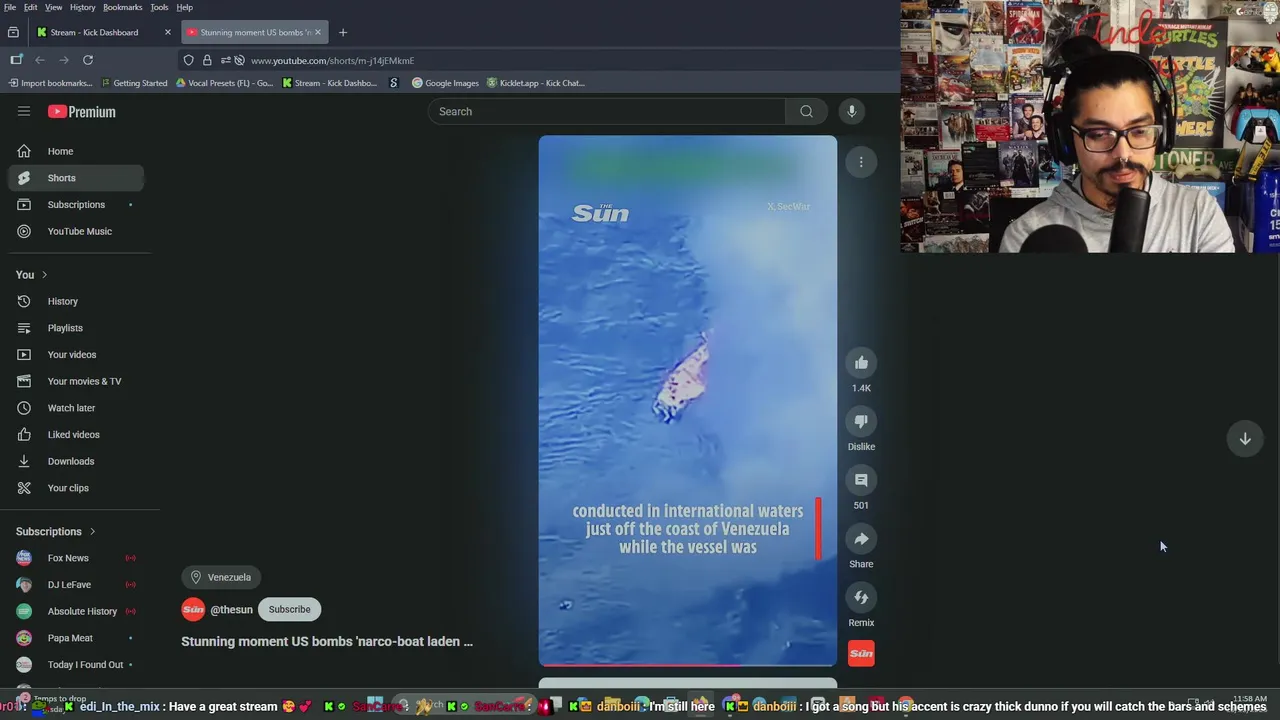
Task: Dislike the Short with thumbs down
Action: [861, 422]
